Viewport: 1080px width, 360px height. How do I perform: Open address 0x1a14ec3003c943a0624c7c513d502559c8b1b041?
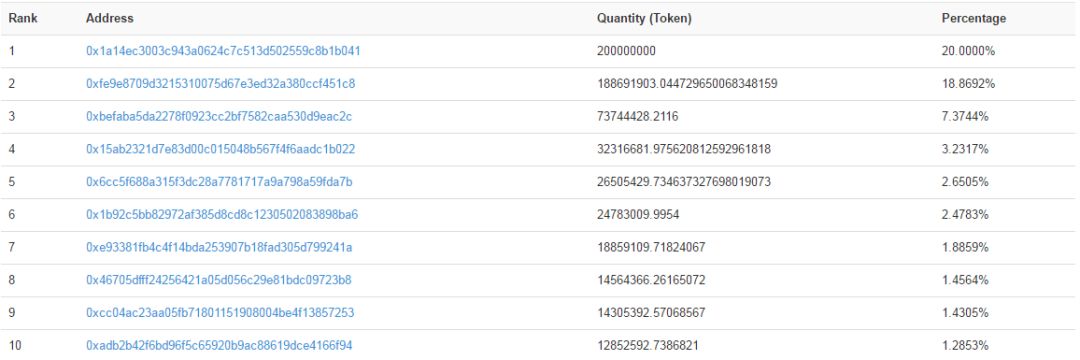pos(222,51)
